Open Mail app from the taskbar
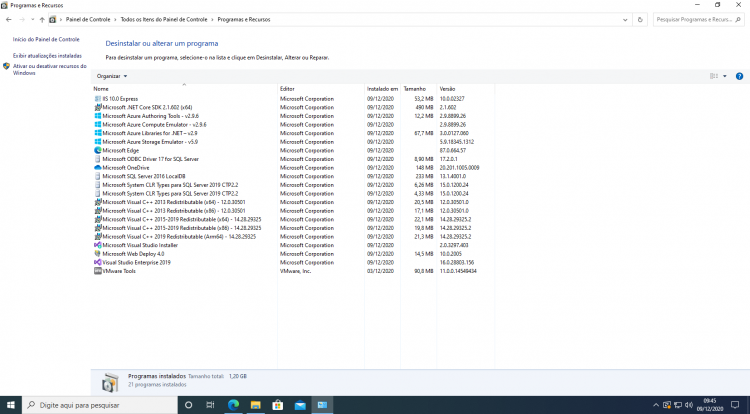Viewport: 750px width, 414px height. 300,405
